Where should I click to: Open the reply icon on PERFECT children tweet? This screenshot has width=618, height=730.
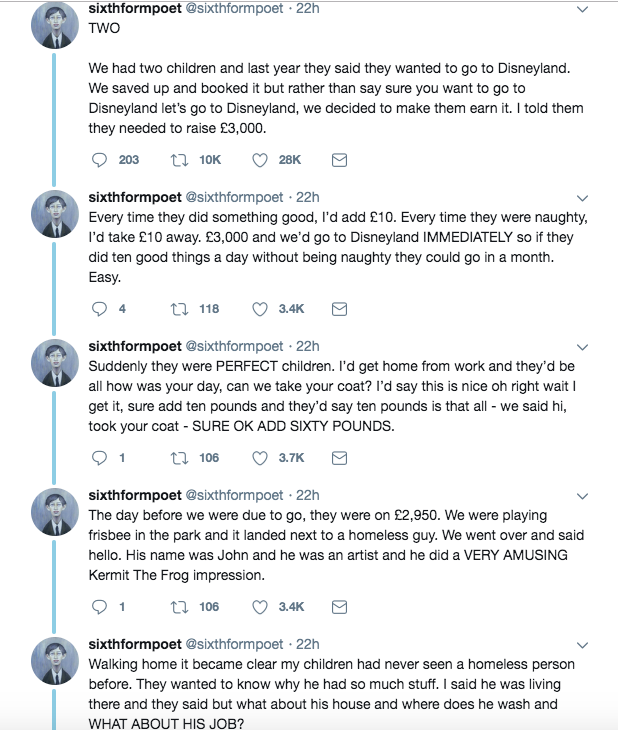tap(99, 458)
